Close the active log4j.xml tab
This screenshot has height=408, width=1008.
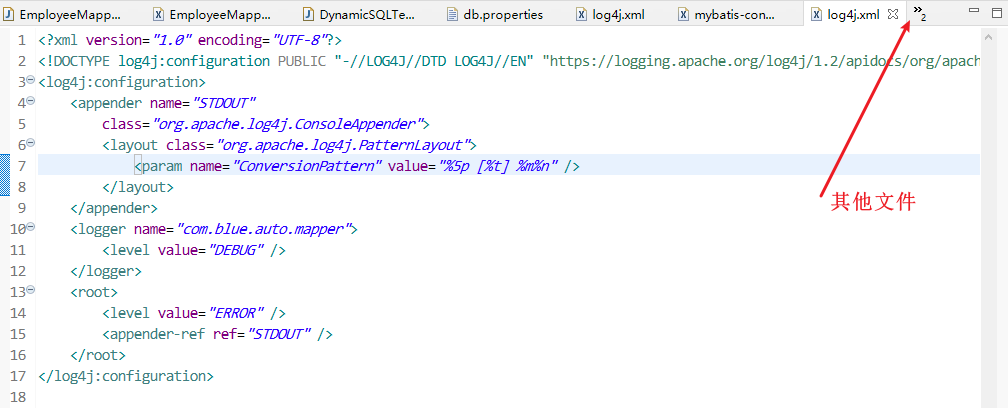point(892,13)
